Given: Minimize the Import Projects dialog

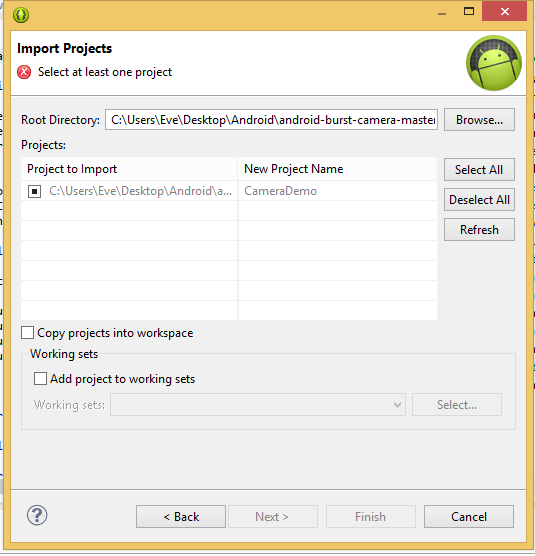Looking at the screenshot, I should pyautogui.click(x=442, y=13).
